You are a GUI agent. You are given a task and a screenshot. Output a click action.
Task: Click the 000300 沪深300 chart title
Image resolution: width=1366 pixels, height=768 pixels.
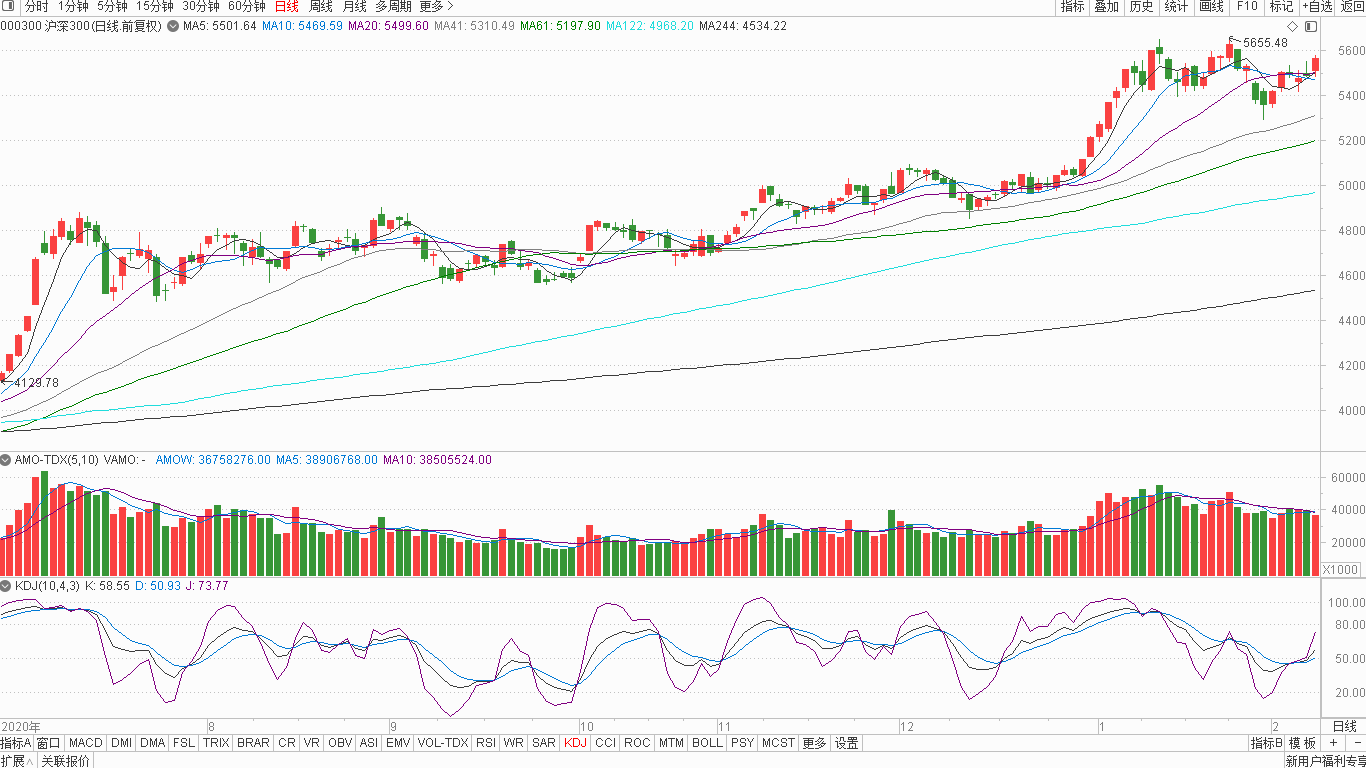pyautogui.click(x=81, y=26)
